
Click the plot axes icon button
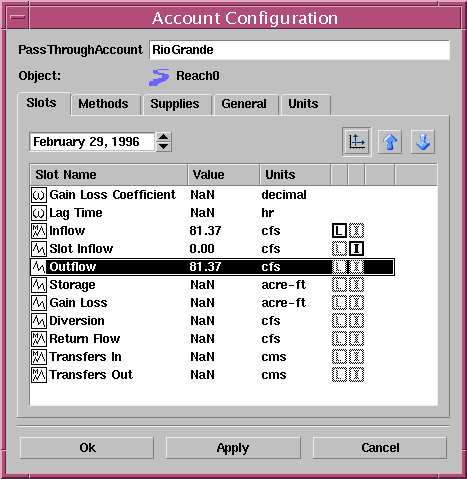[356, 142]
